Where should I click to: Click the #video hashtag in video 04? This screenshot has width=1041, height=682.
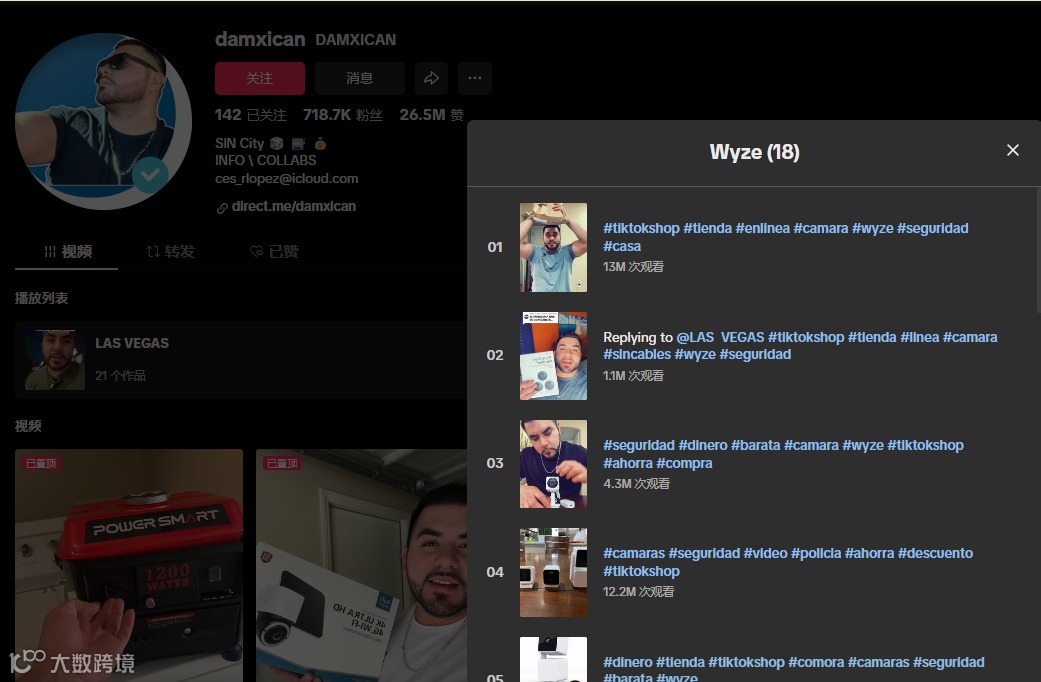(x=765, y=553)
